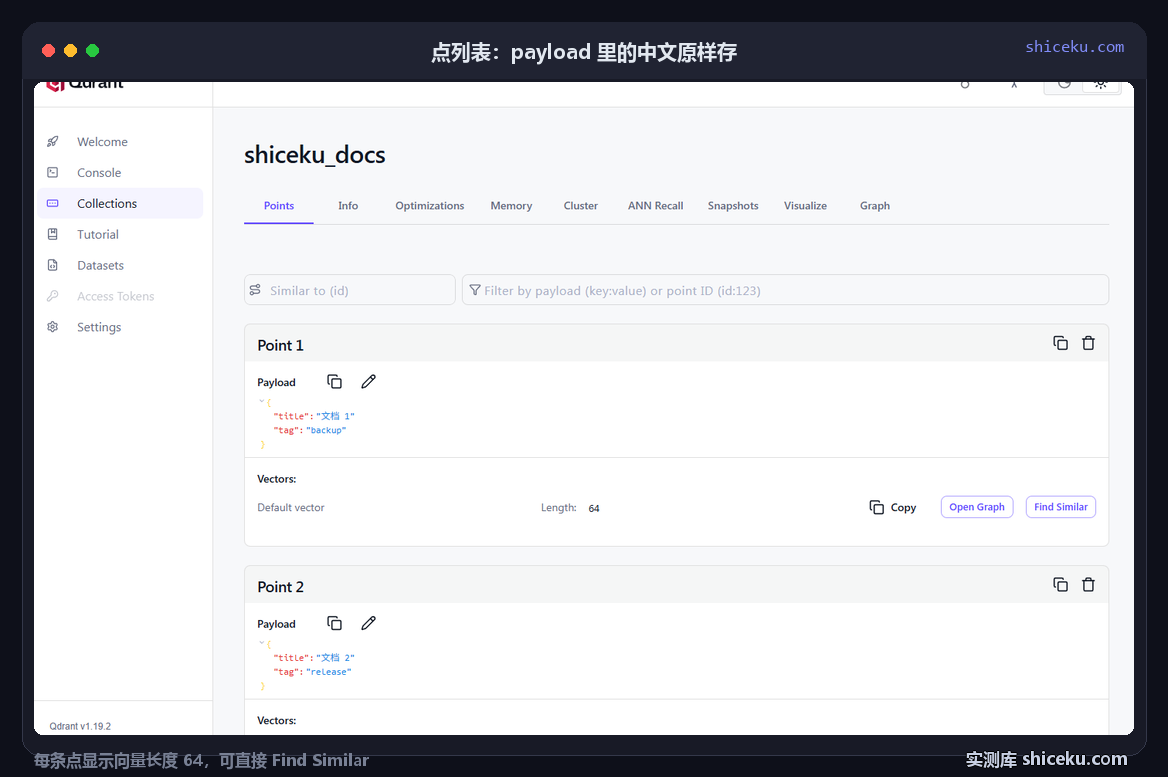
Task: Click the Default vector label
Action: coord(291,507)
